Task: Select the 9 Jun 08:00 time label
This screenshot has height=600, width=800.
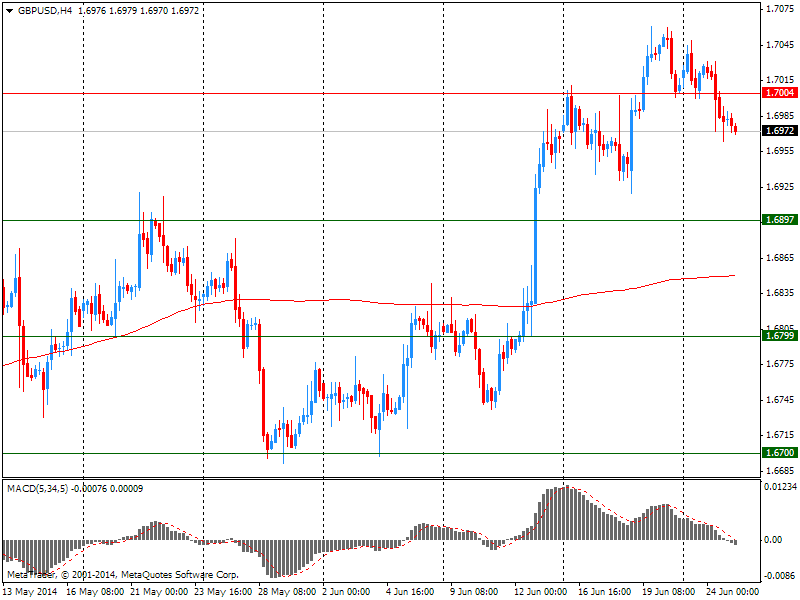Action: point(474,592)
